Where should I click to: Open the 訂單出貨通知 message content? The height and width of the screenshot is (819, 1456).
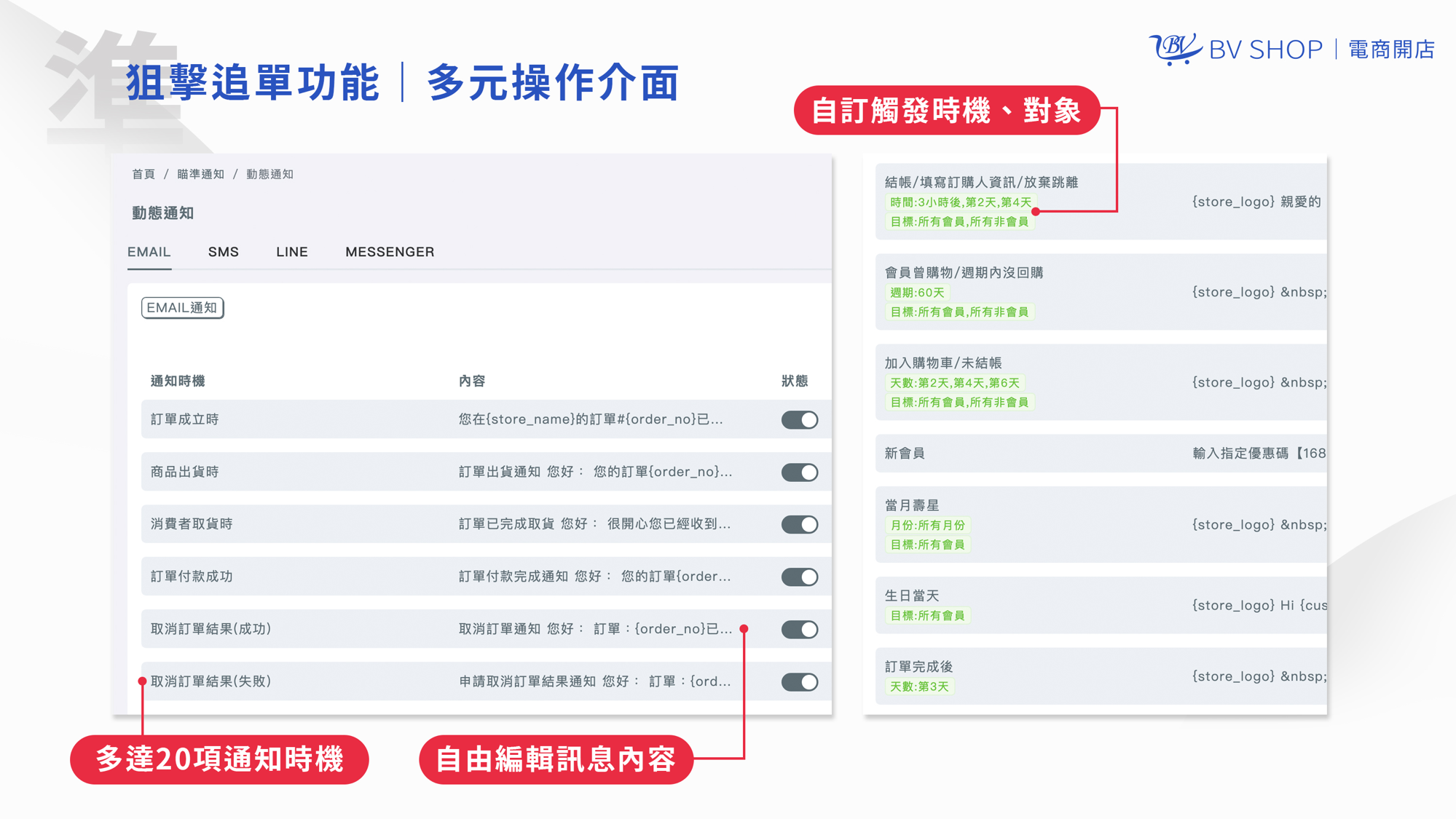[x=595, y=472]
